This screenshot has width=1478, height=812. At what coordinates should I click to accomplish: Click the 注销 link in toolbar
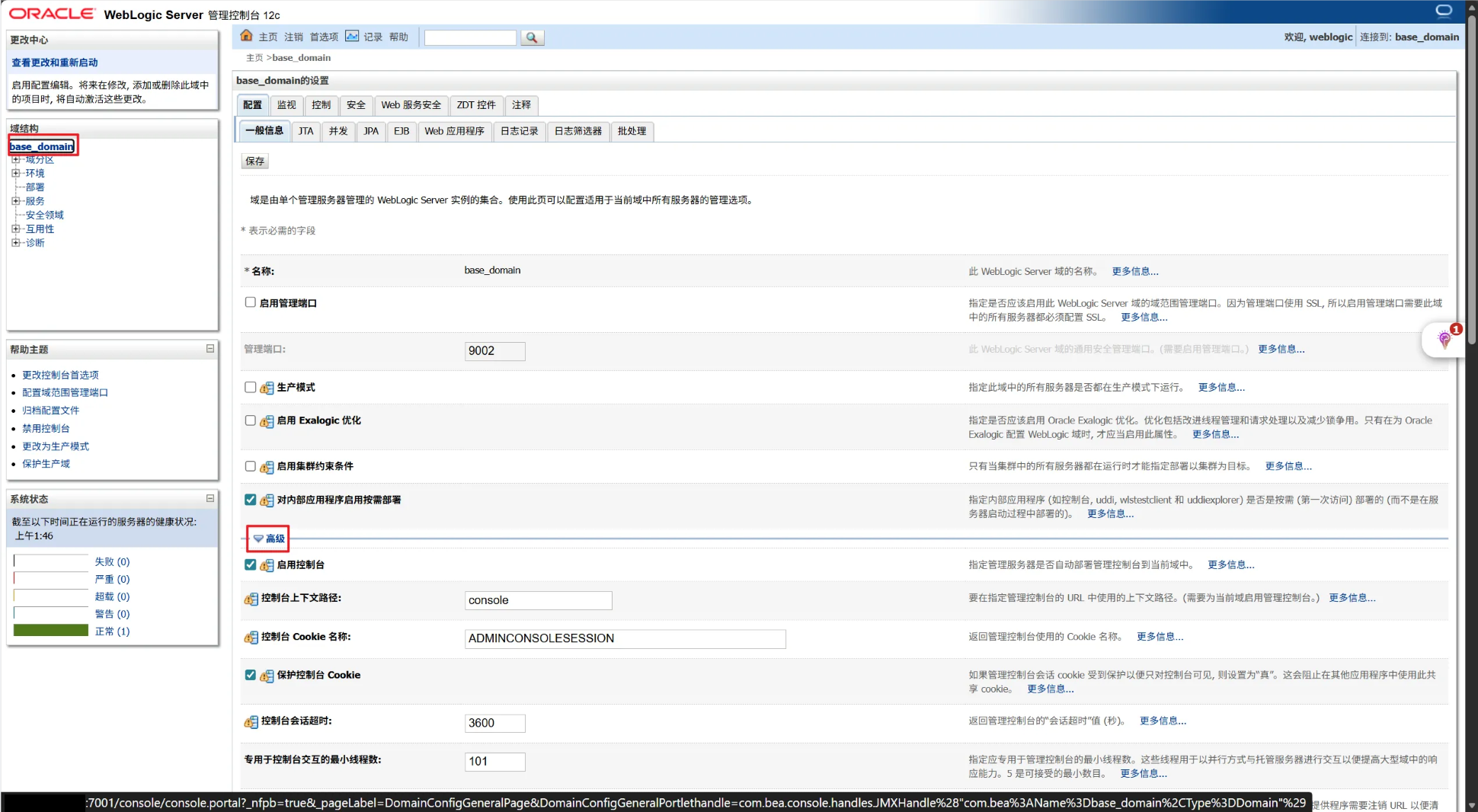click(293, 37)
